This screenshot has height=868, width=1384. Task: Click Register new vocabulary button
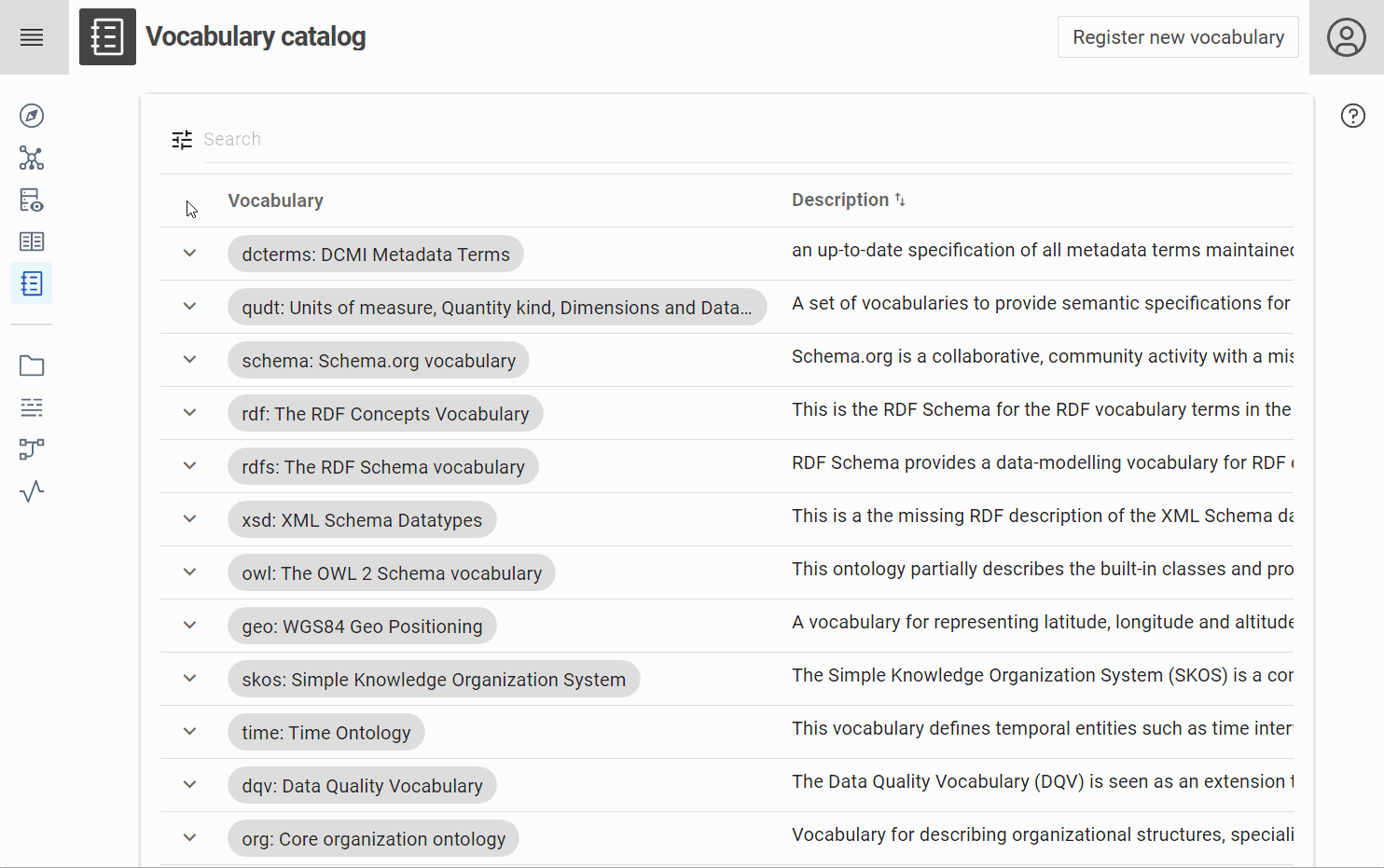[x=1177, y=37]
